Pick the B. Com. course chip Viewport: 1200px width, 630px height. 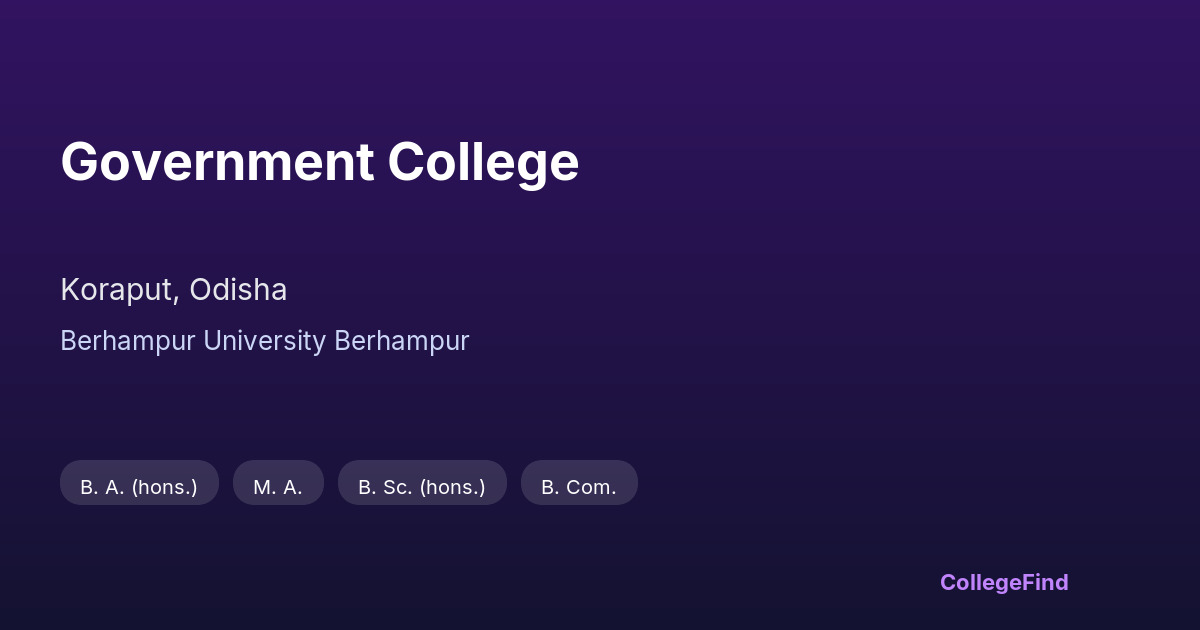click(x=579, y=487)
